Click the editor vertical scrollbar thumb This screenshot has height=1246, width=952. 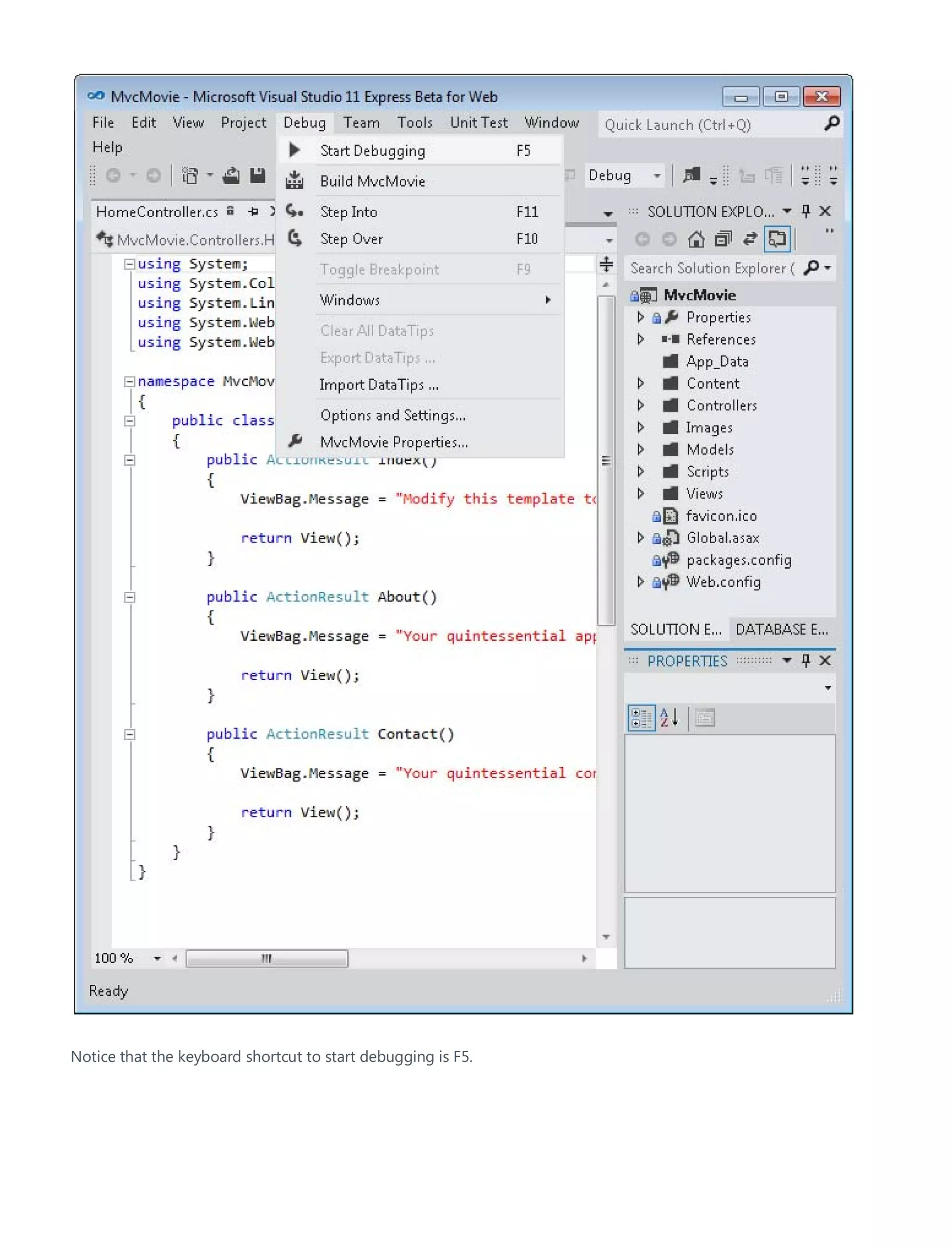[606, 460]
